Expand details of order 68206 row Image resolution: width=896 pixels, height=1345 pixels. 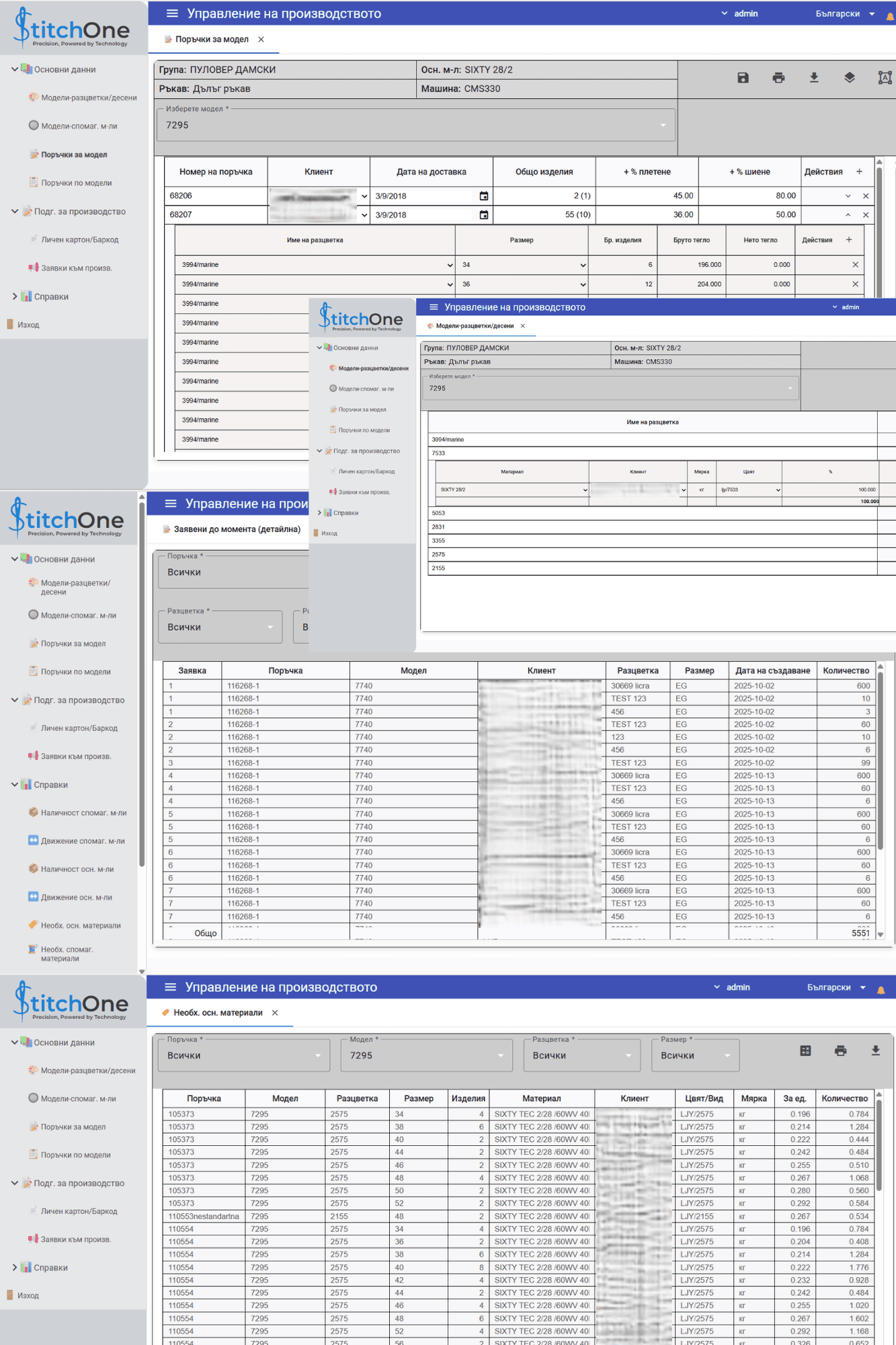pos(848,196)
